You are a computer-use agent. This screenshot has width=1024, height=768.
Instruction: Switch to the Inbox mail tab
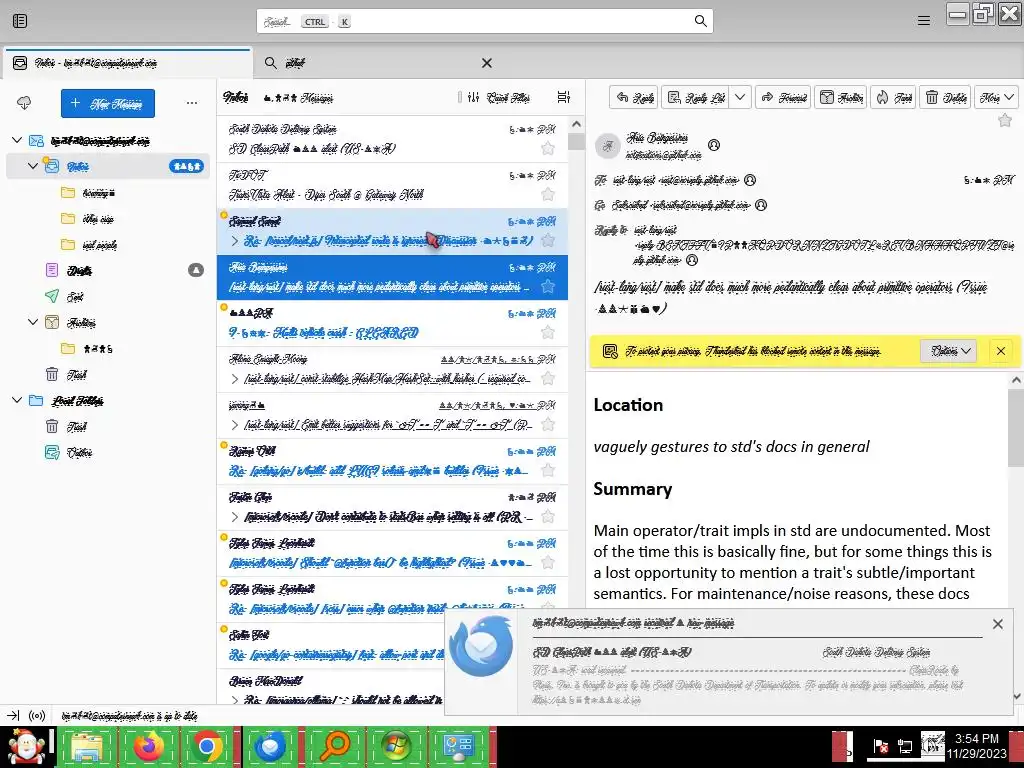127,63
